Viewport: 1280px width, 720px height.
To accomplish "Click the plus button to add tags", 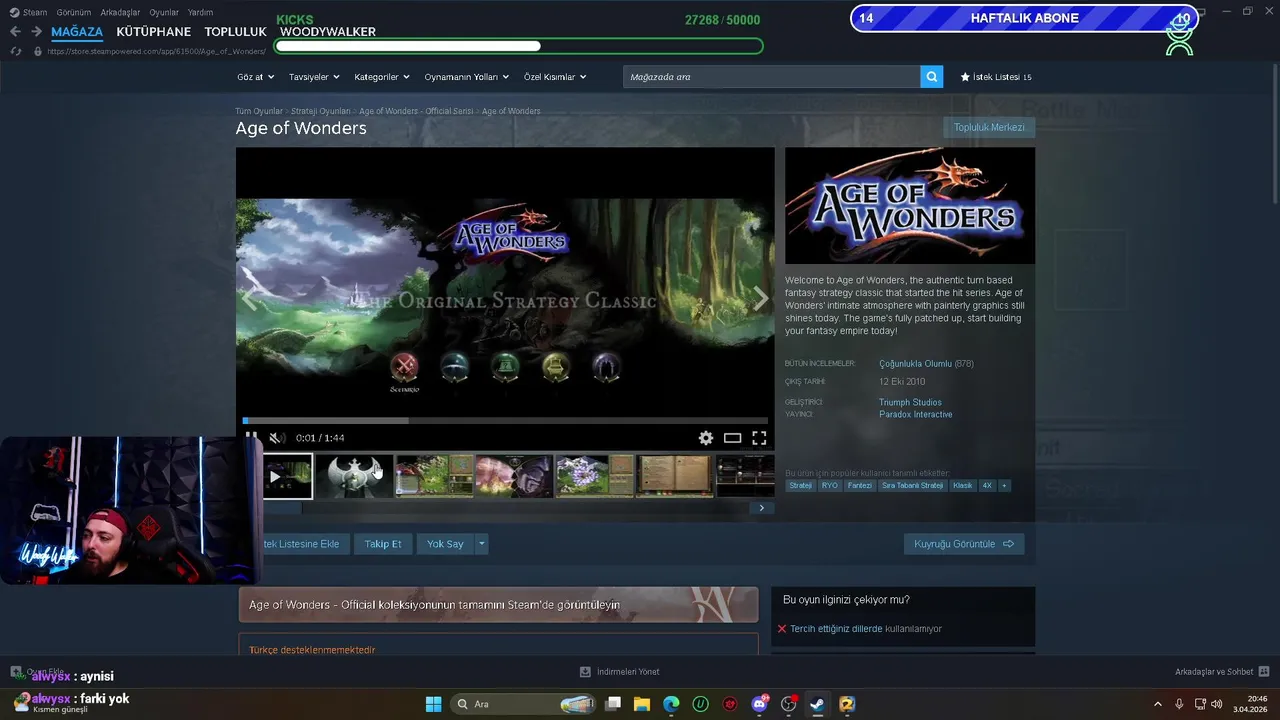I will (x=1004, y=486).
